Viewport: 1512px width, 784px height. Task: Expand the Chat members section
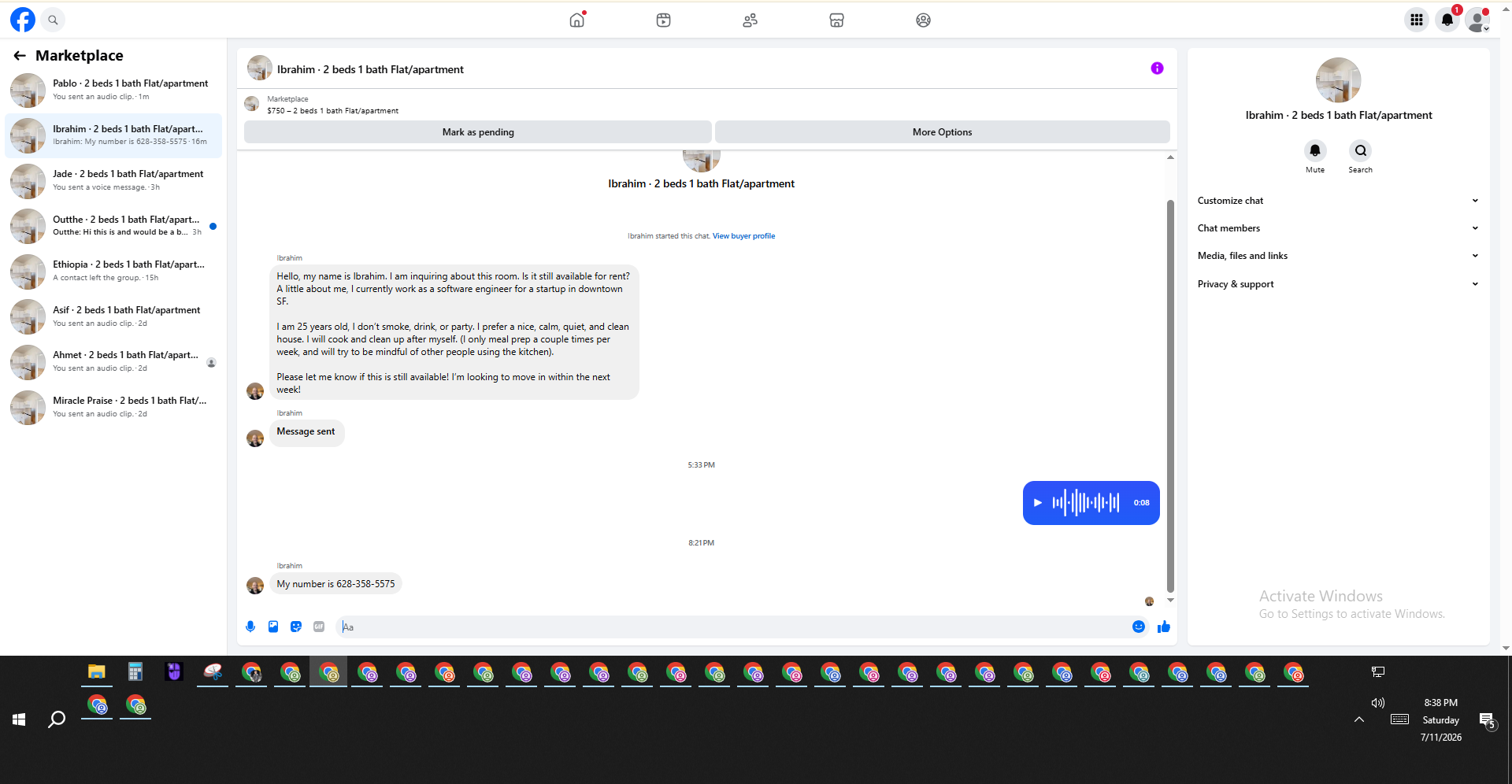1338,228
